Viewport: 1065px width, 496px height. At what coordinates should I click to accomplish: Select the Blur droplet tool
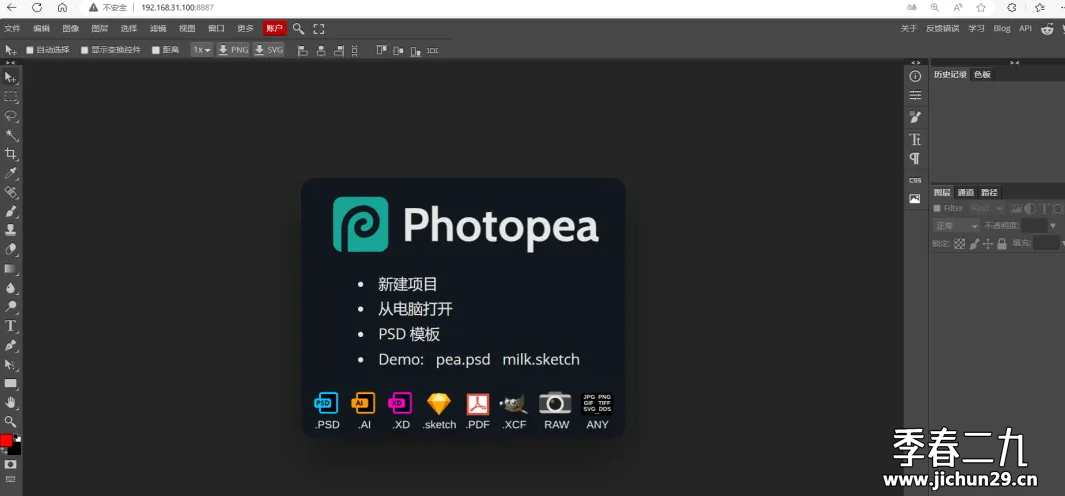click(11, 287)
